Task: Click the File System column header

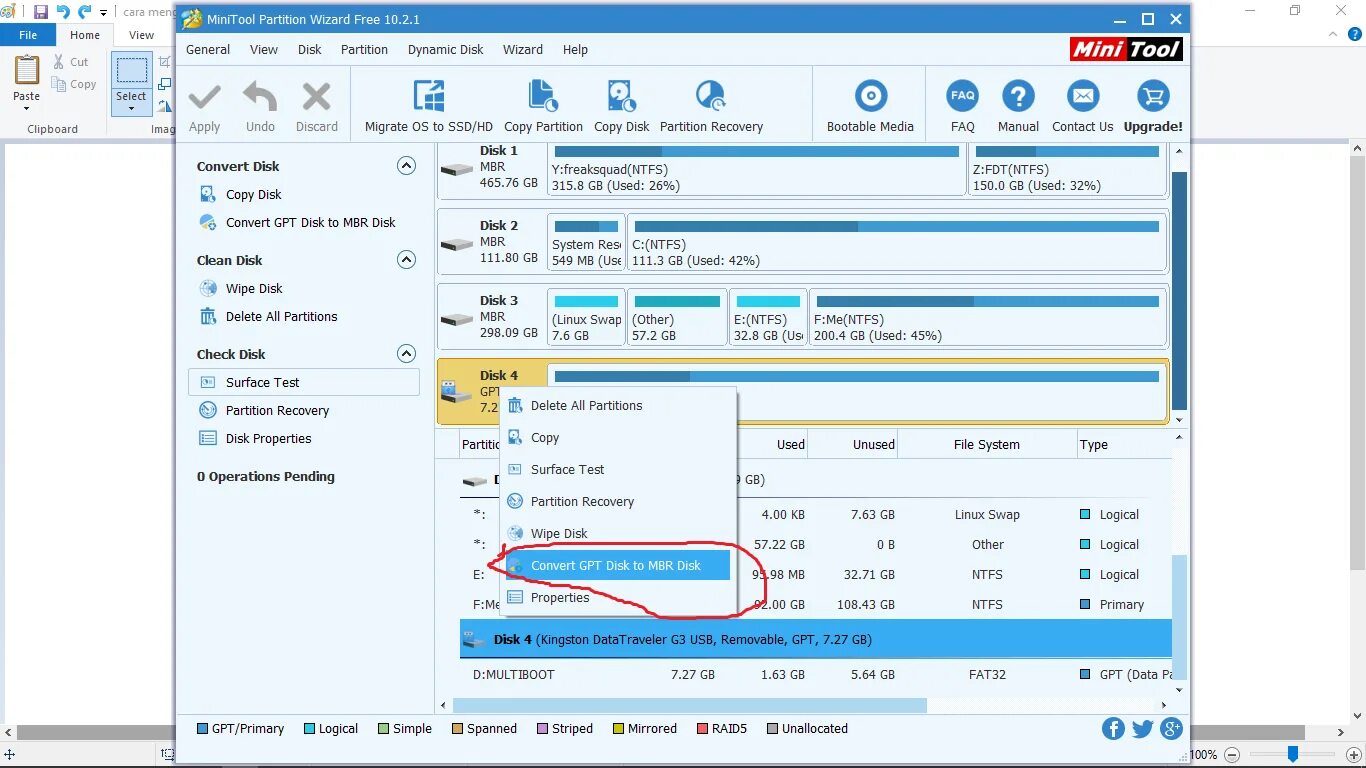Action: pyautogui.click(x=987, y=445)
